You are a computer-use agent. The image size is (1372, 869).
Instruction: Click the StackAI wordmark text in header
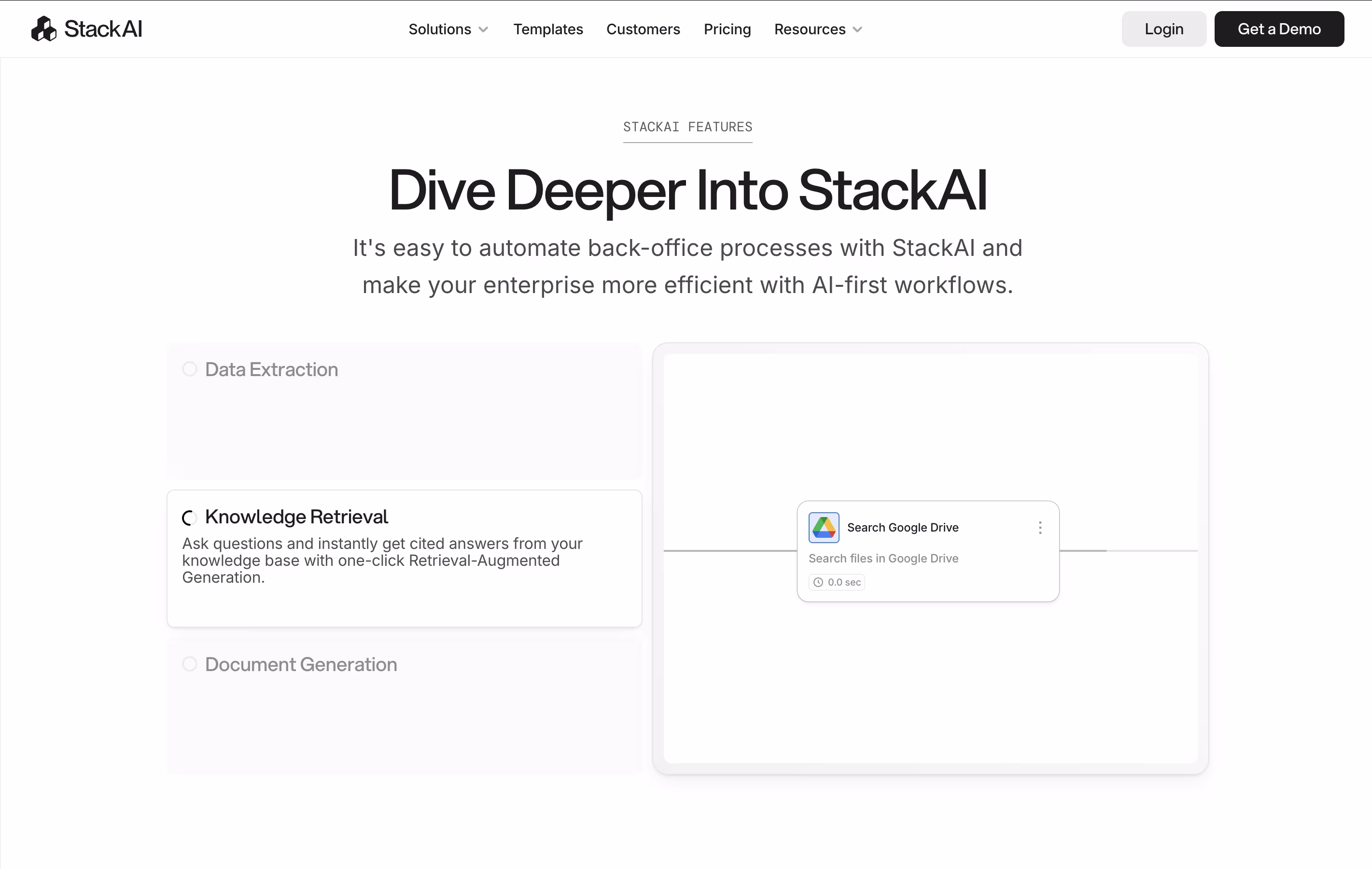click(x=103, y=28)
